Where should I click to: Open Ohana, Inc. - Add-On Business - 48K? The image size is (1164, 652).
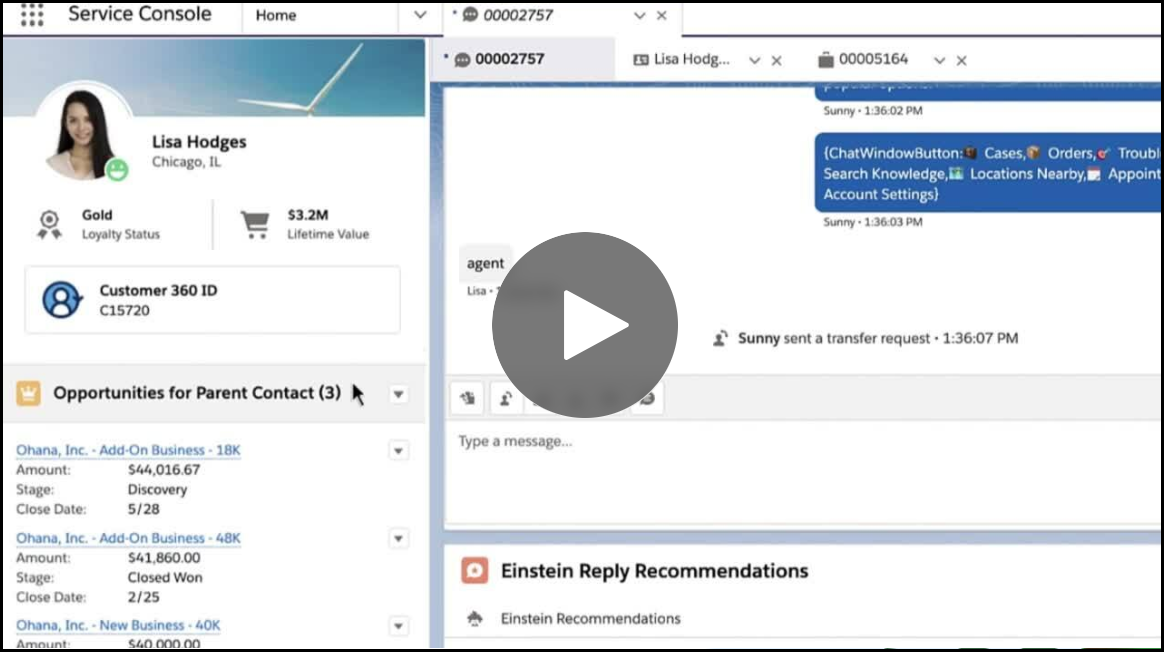click(x=128, y=538)
